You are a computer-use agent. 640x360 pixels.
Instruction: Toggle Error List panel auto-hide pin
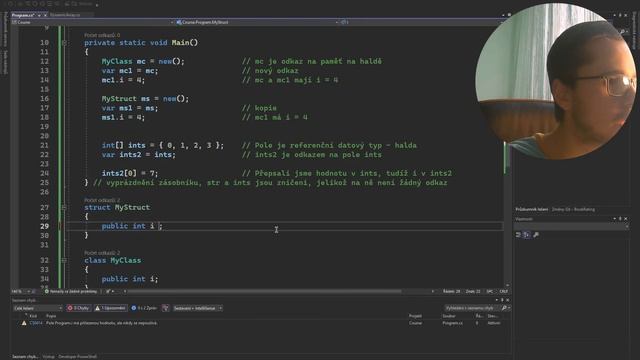[502, 300]
